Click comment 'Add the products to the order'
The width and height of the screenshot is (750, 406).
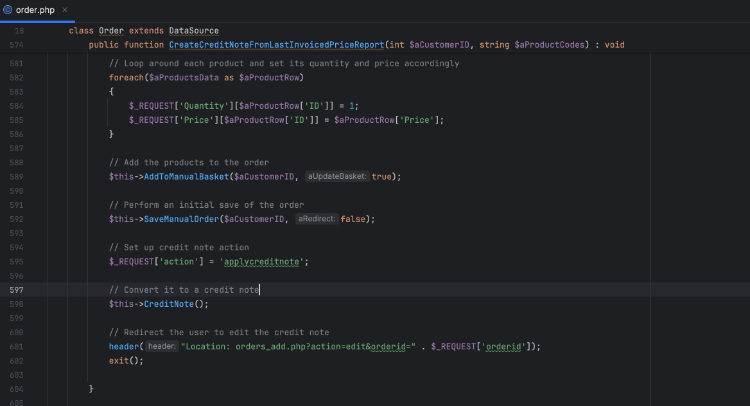coord(189,163)
